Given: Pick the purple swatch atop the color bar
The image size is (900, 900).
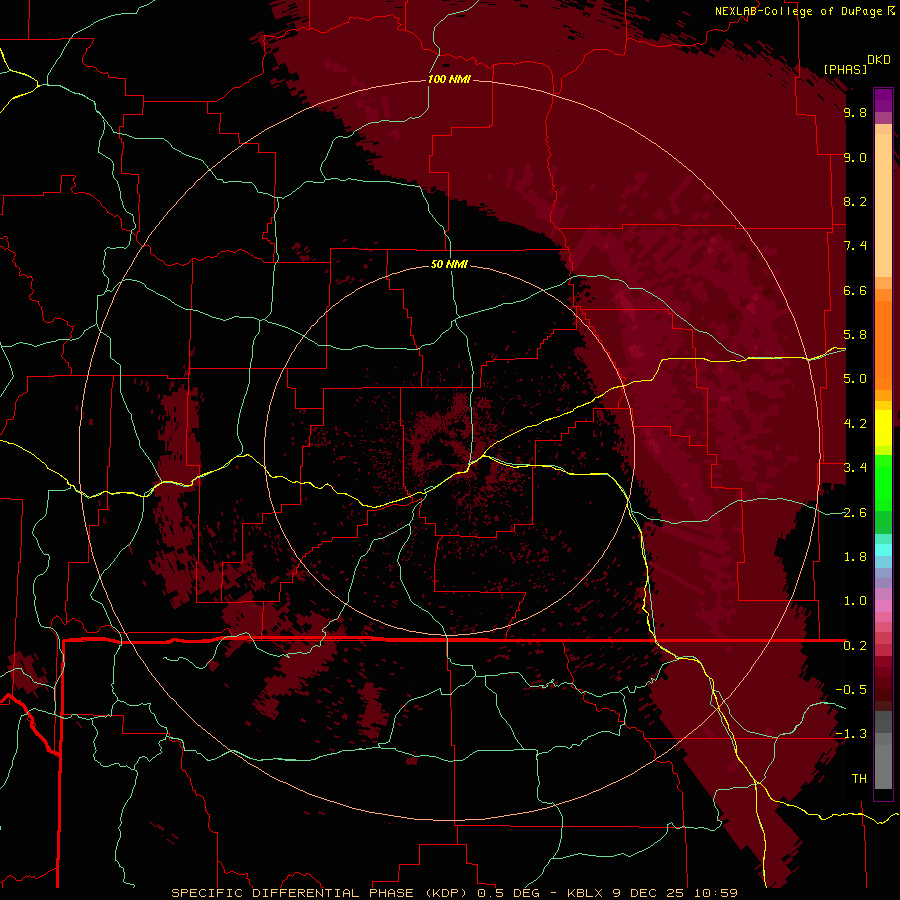Looking at the screenshot, I should pos(883,100).
